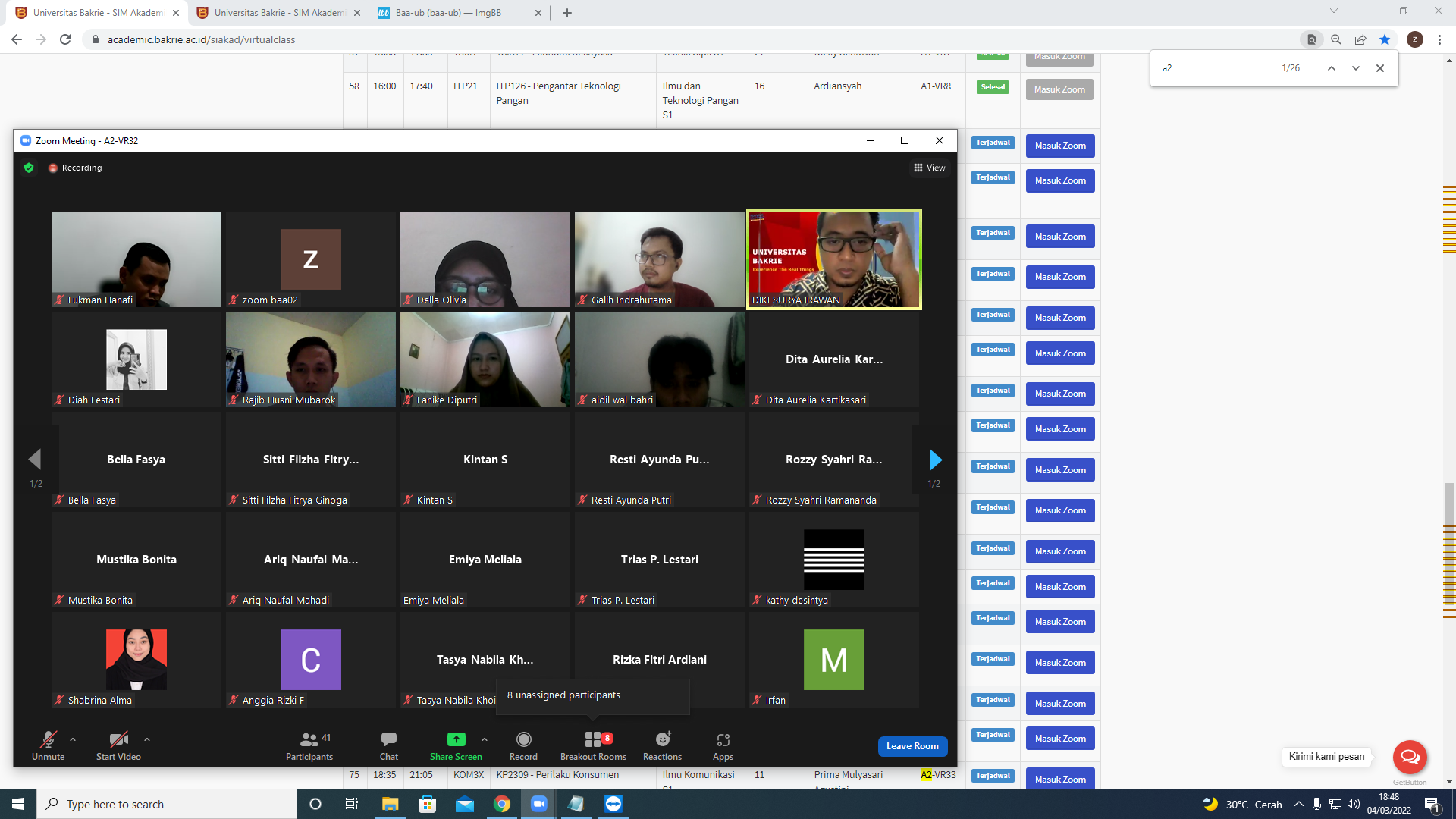Click the Windows taskbar search box

coord(167,804)
